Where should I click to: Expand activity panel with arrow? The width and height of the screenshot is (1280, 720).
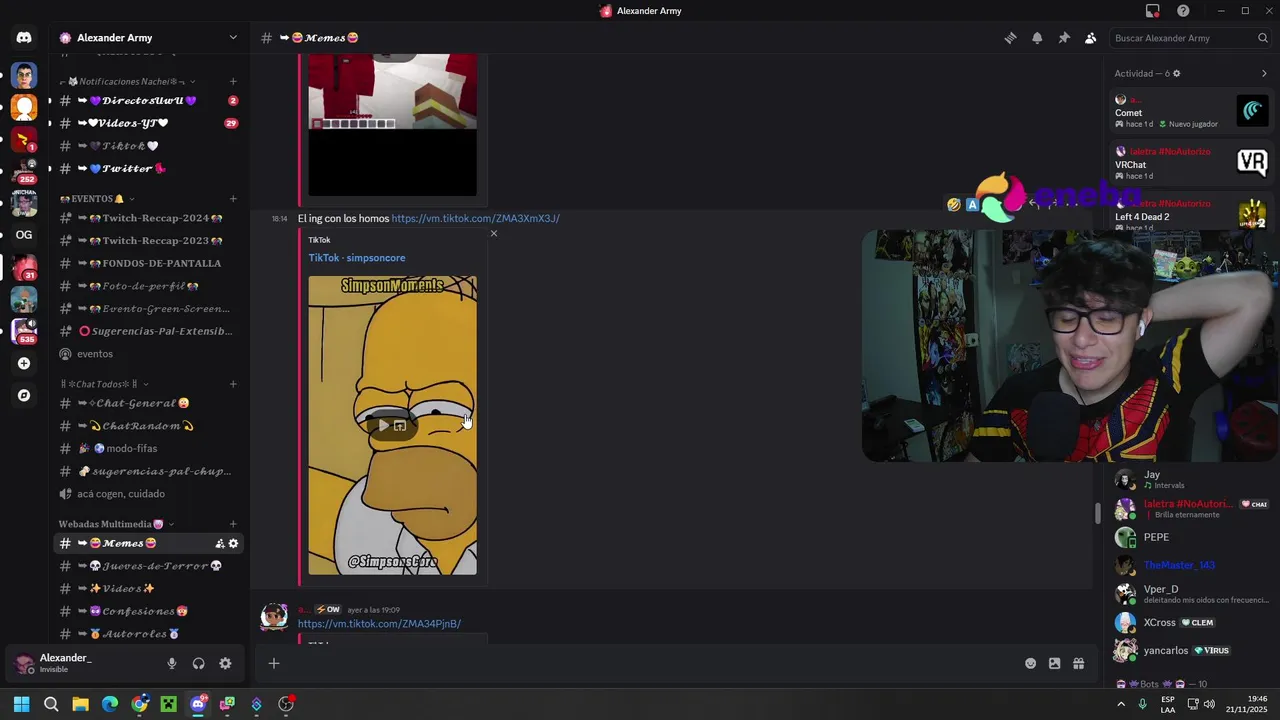pyautogui.click(x=1263, y=73)
